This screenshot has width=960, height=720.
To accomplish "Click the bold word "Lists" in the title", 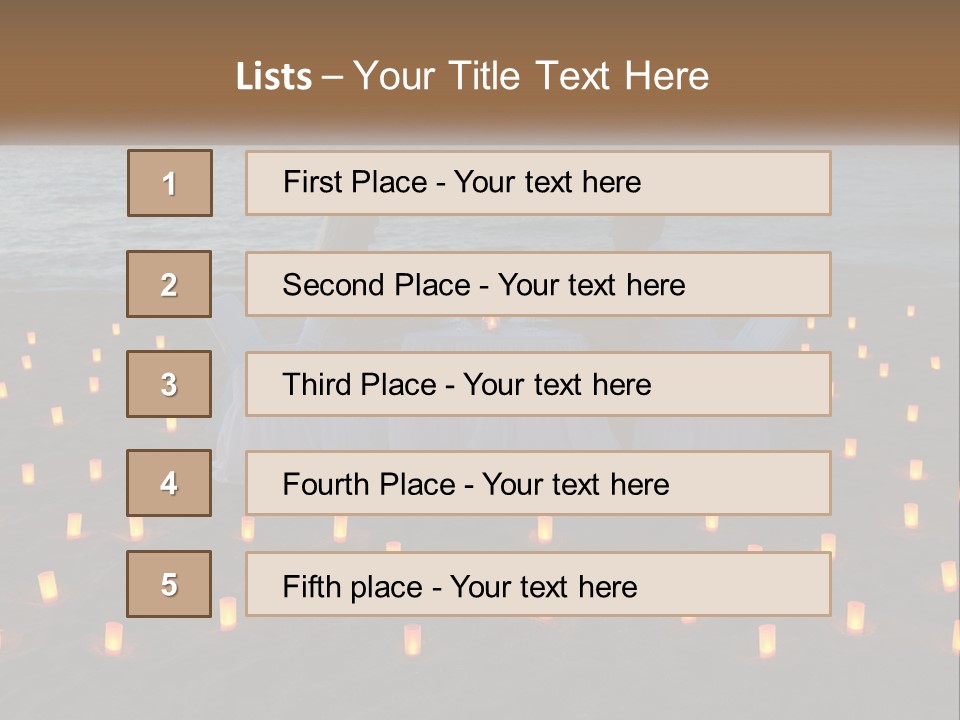I will point(273,77).
